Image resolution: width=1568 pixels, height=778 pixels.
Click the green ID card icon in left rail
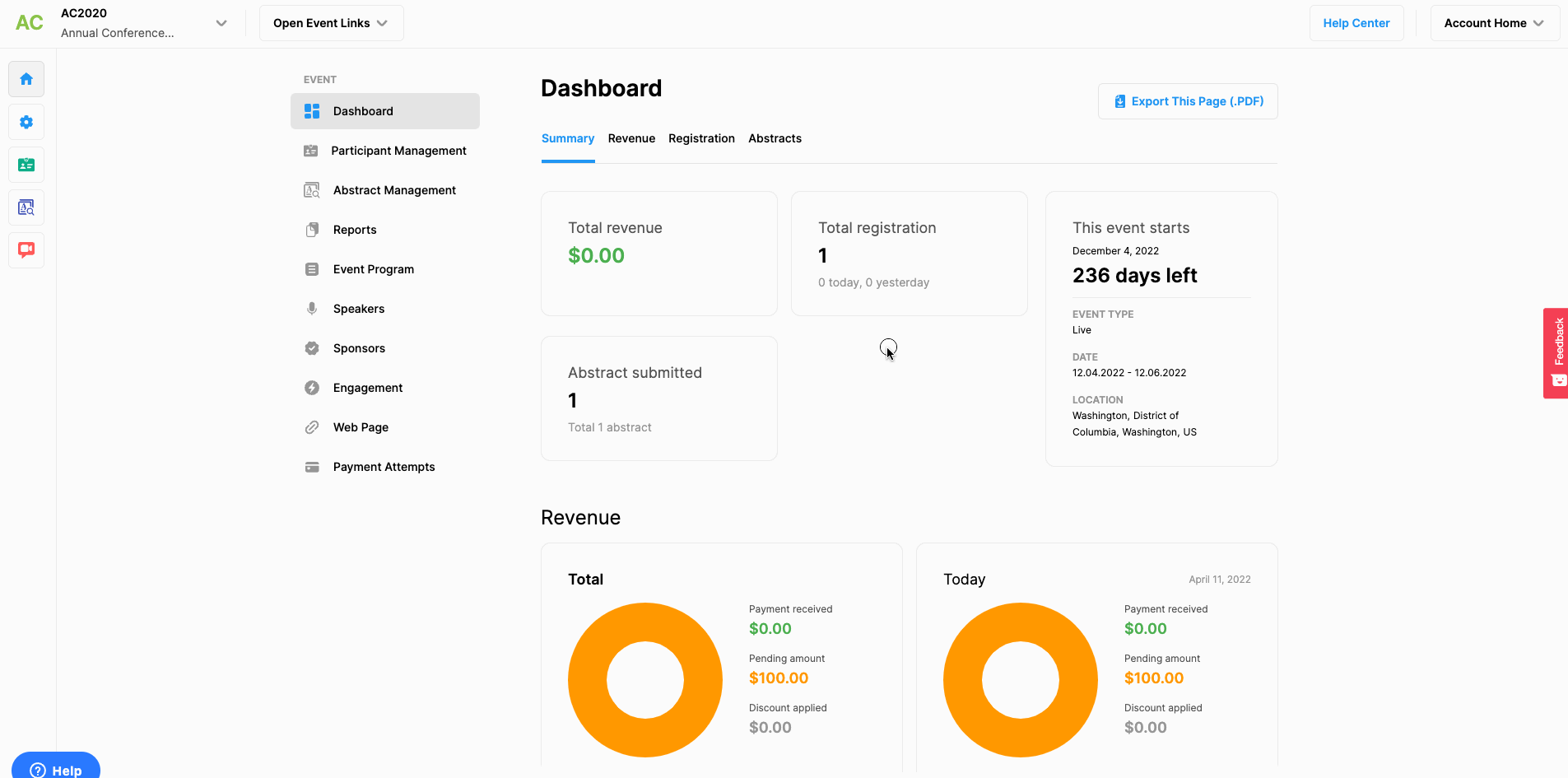point(26,165)
